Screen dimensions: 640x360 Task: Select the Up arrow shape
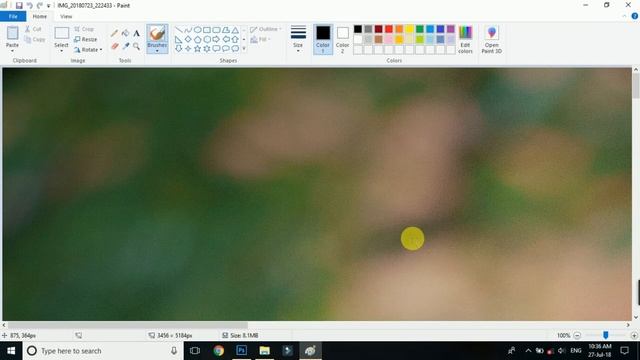[x=235, y=39]
